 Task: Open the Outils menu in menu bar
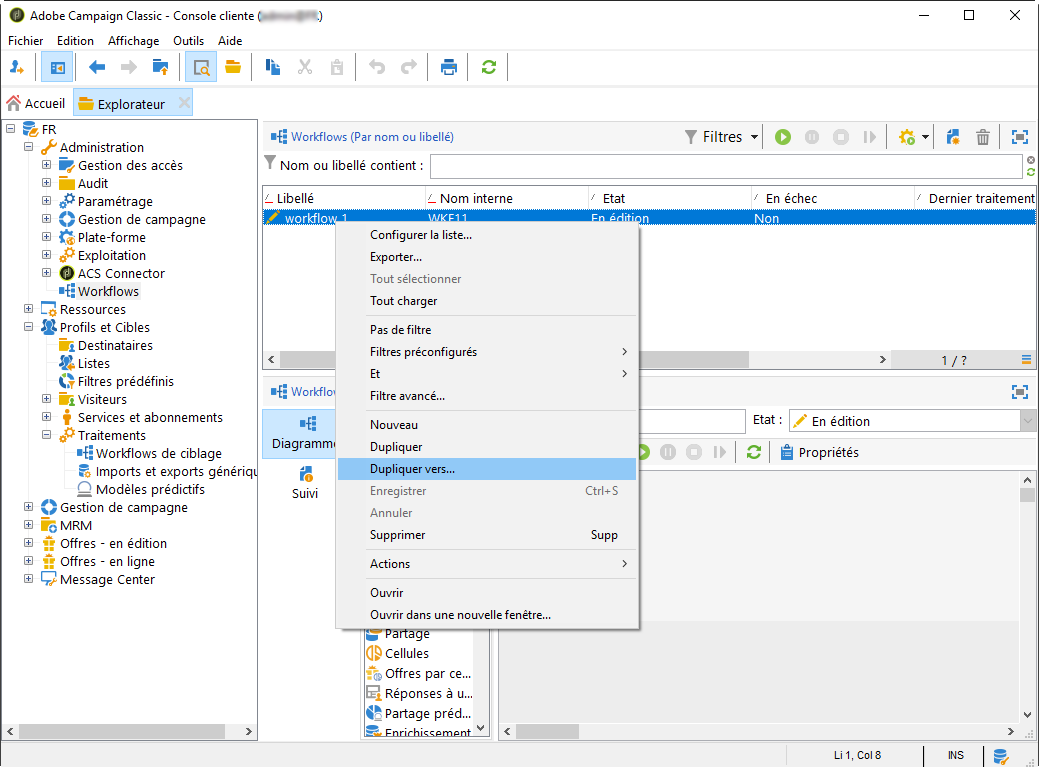tap(188, 41)
